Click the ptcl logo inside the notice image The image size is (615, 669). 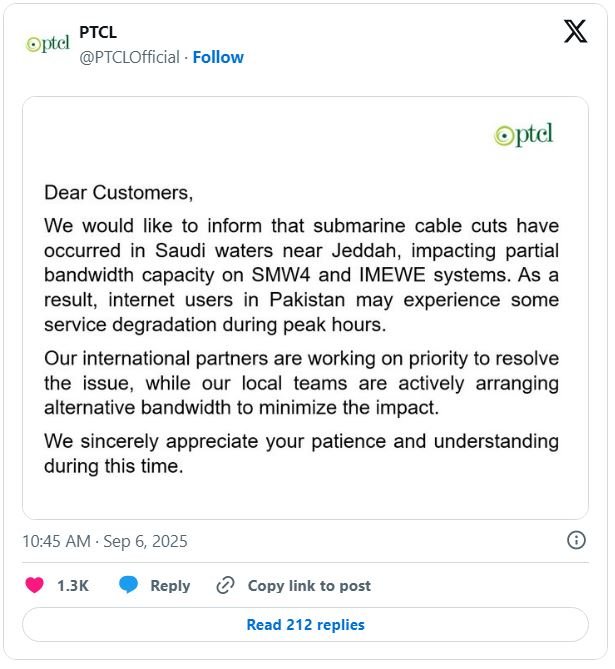pyautogui.click(x=524, y=136)
